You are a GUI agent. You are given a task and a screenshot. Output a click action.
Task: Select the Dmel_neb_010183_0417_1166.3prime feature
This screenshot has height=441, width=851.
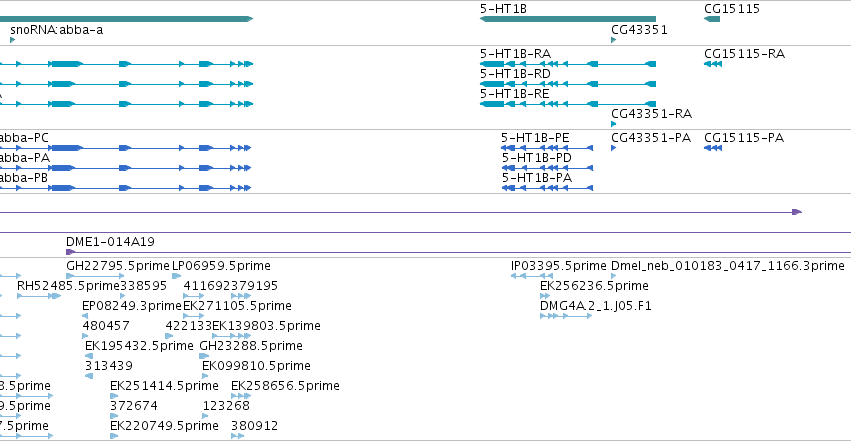click(614, 276)
